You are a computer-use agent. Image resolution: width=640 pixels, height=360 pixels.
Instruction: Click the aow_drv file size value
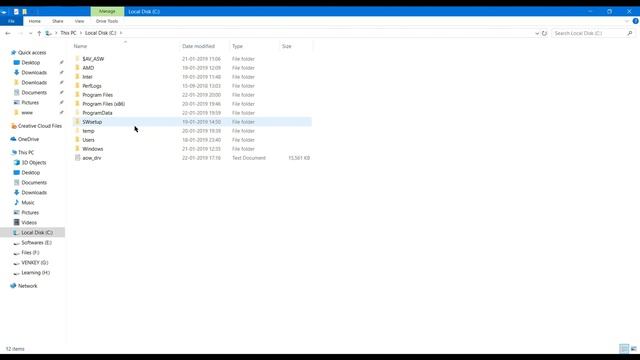[x=299, y=158]
